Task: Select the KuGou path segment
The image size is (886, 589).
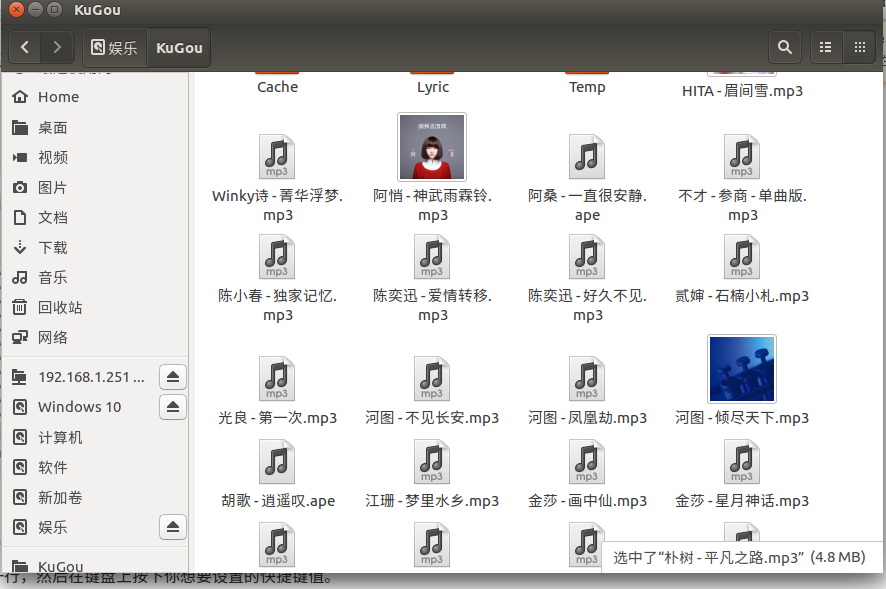Action: tap(179, 48)
